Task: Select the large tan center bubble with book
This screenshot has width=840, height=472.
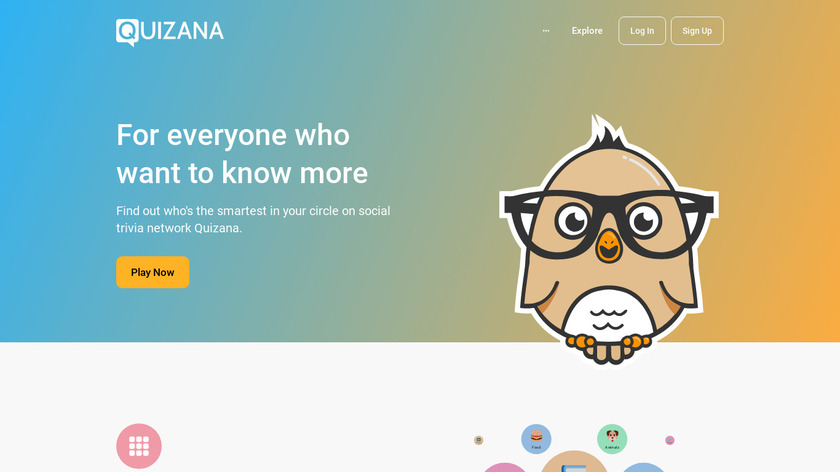Action: (574, 462)
